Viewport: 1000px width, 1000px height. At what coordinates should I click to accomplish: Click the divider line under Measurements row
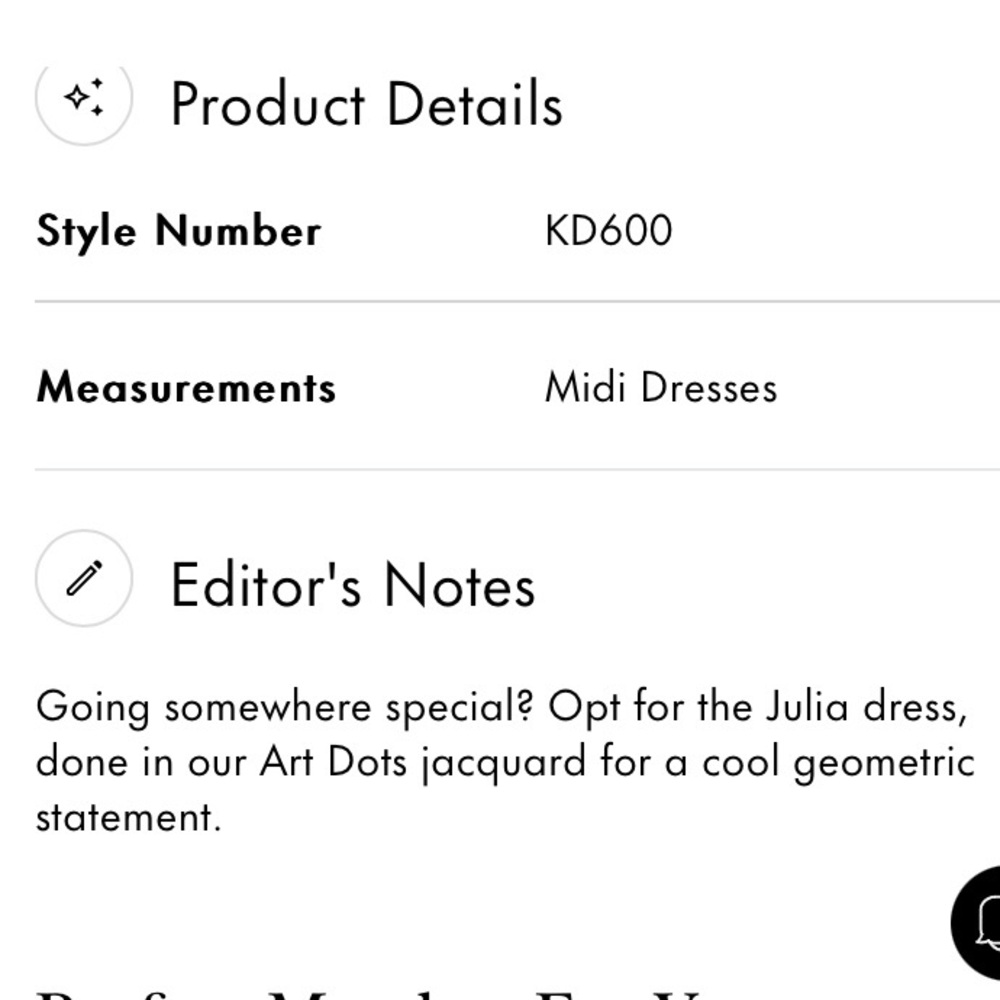[x=517, y=469]
